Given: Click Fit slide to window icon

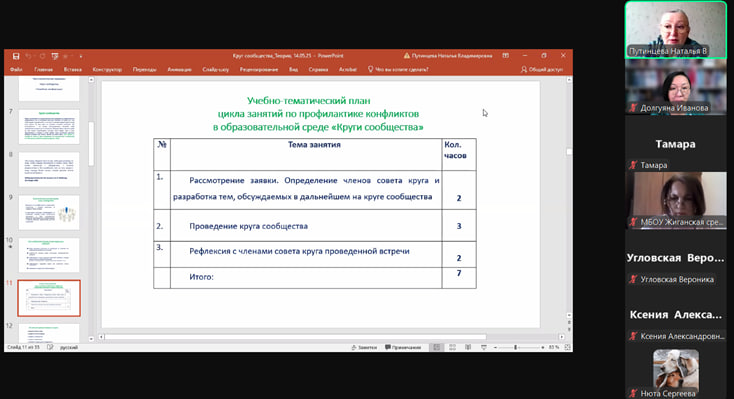Looking at the screenshot, I should click(567, 347).
